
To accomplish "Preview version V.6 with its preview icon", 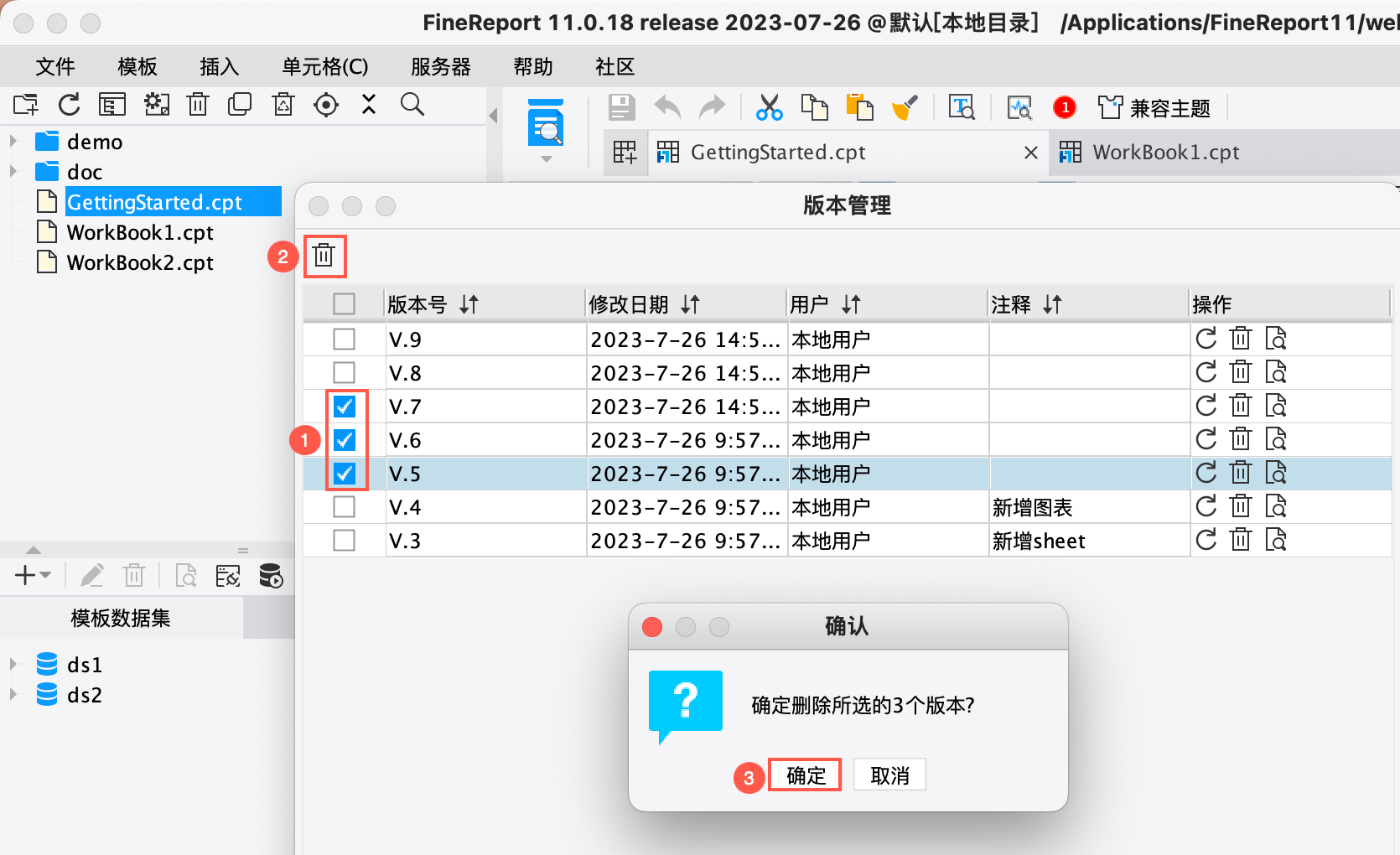I will (1275, 439).
